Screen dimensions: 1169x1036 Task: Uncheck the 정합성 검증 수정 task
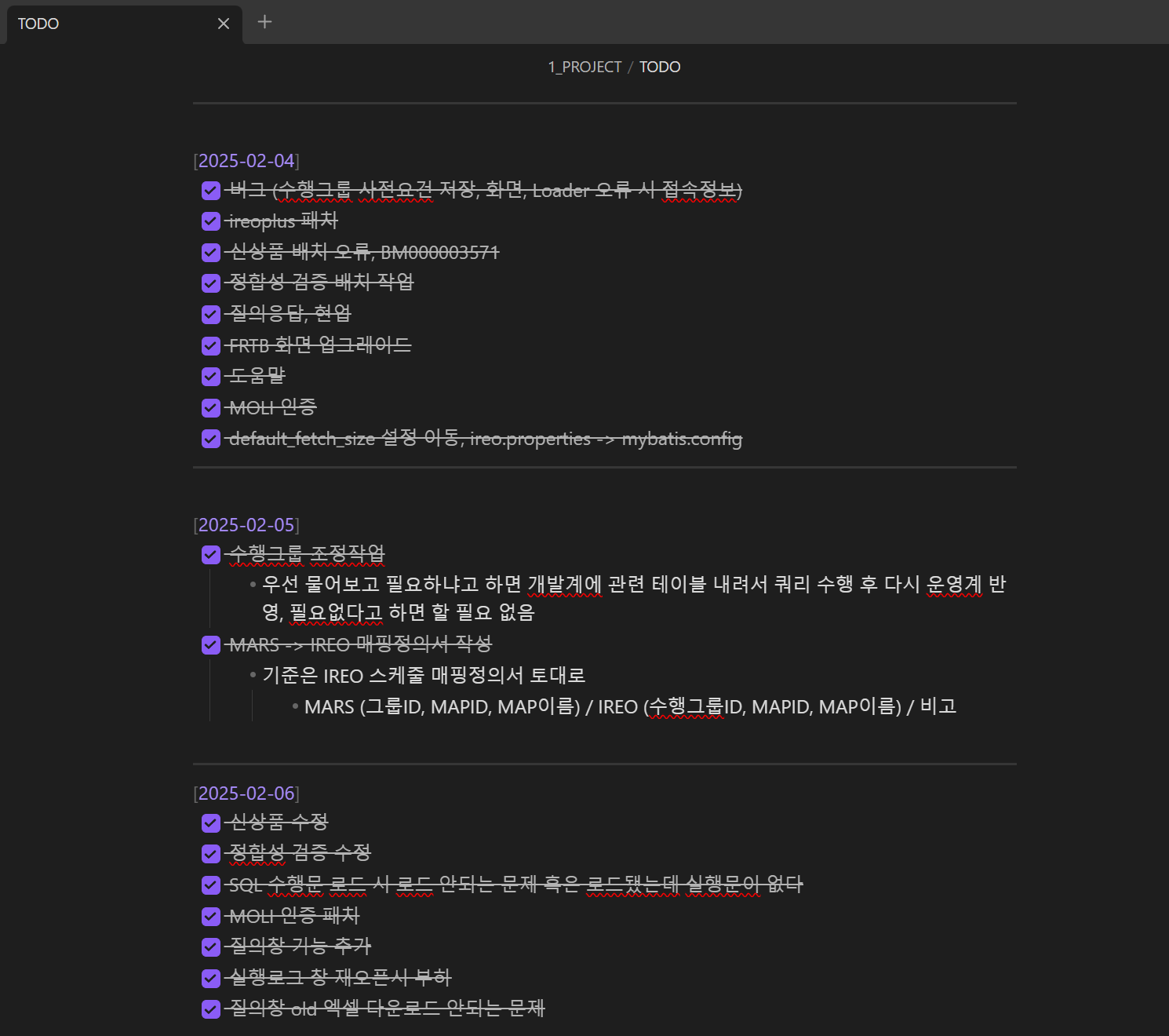pyautogui.click(x=210, y=854)
